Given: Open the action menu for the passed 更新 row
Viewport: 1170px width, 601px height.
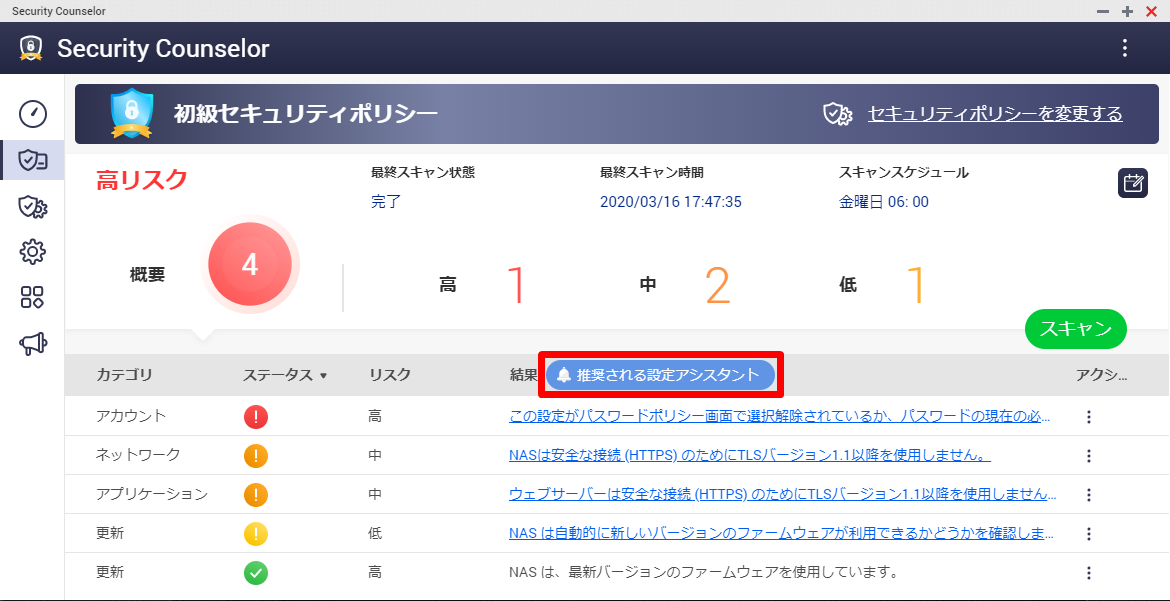Looking at the screenshot, I should 1089,573.
